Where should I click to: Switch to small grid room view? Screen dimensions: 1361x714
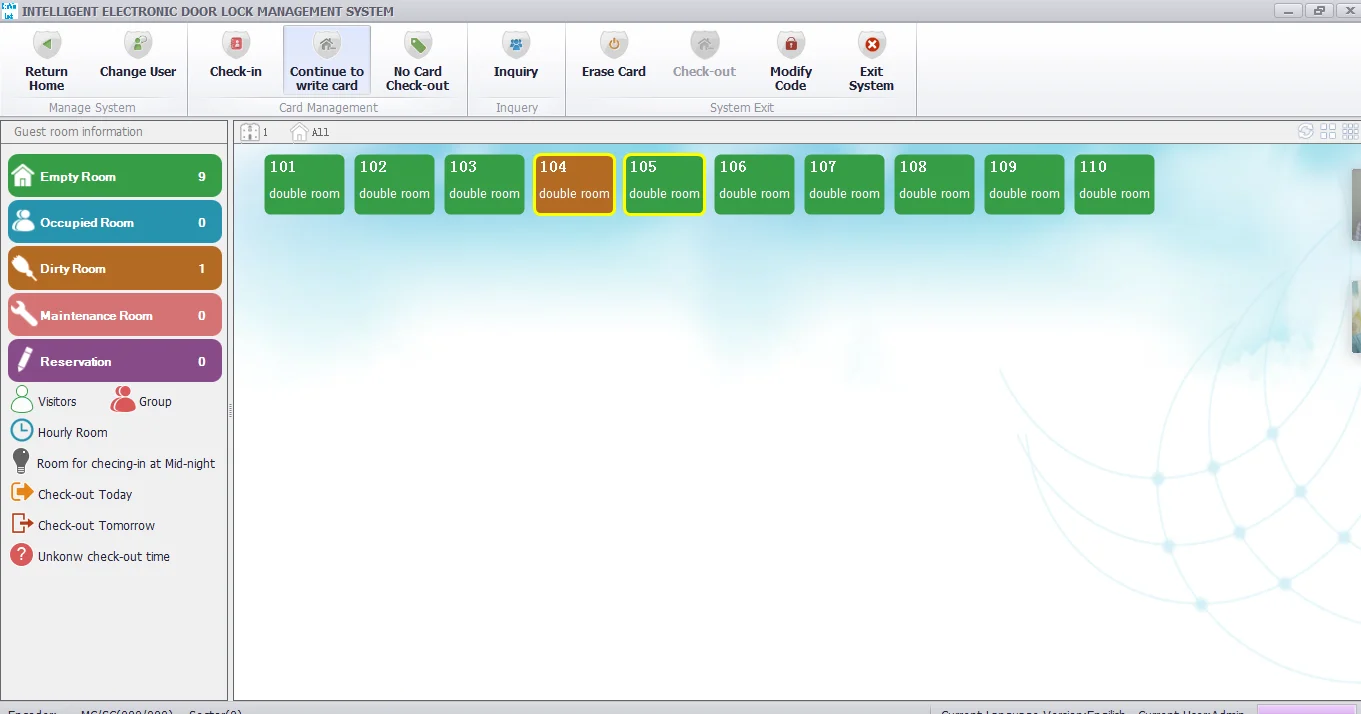pyautogui.click(x=1350, y=132)
